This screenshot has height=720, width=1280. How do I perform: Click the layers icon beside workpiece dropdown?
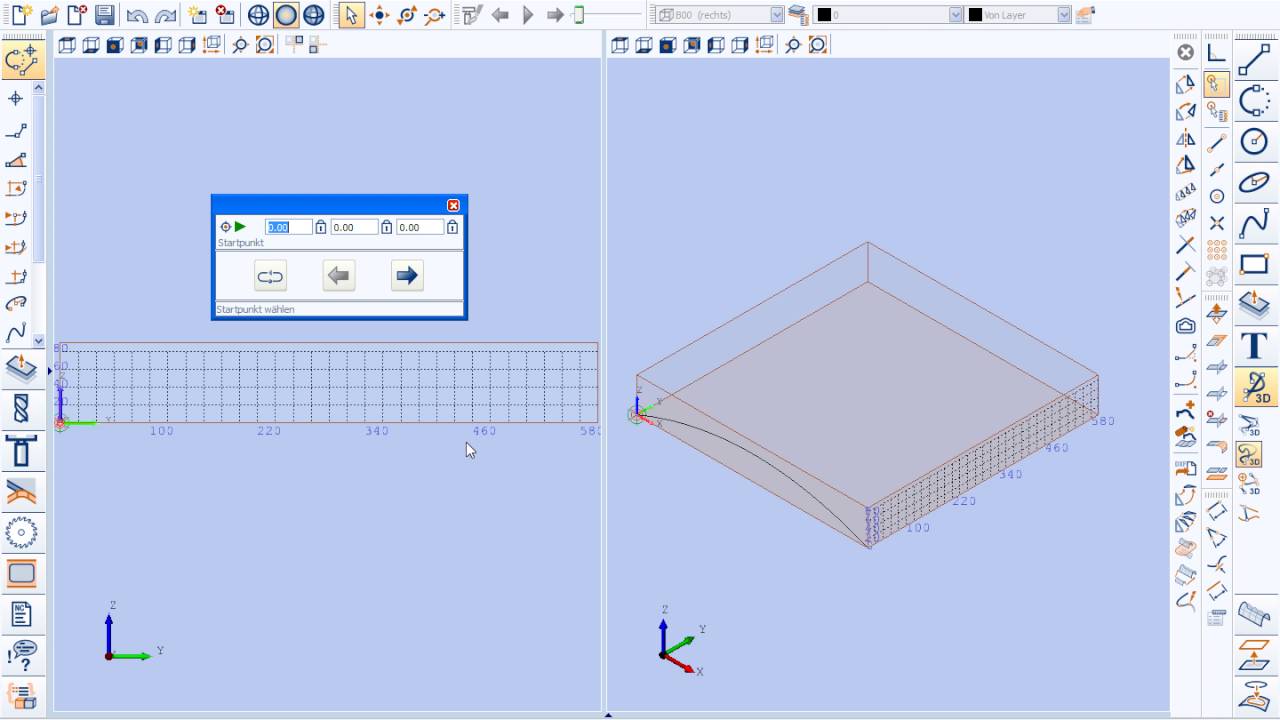(x=798, y=15)
